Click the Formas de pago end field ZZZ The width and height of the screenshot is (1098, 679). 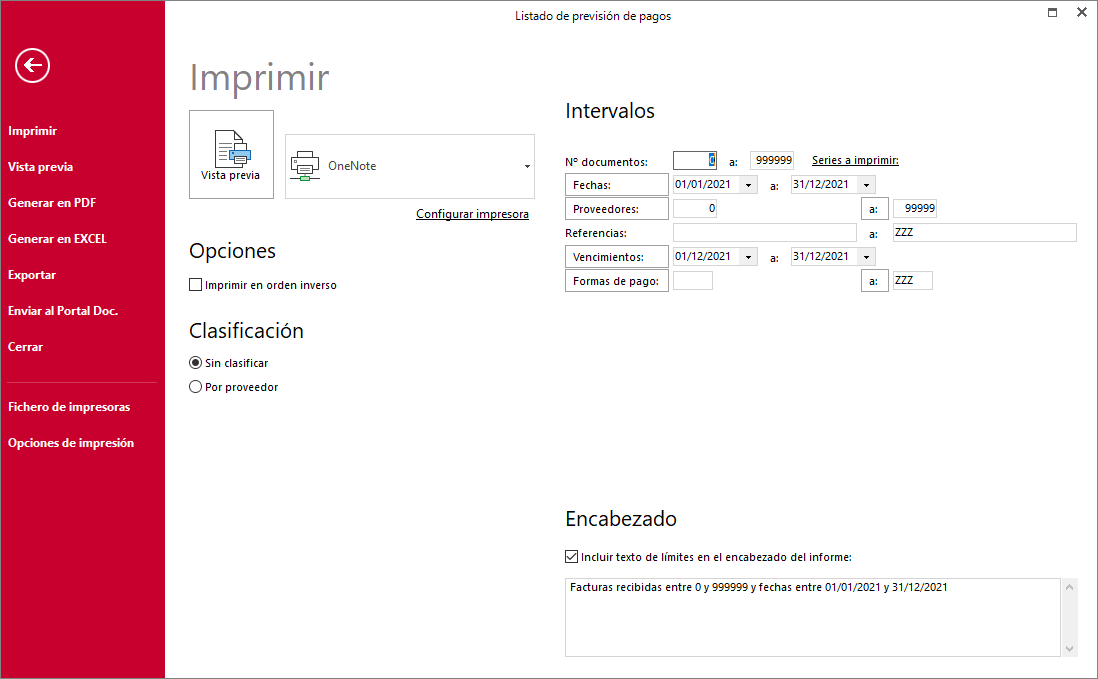[x=912, y=281]
